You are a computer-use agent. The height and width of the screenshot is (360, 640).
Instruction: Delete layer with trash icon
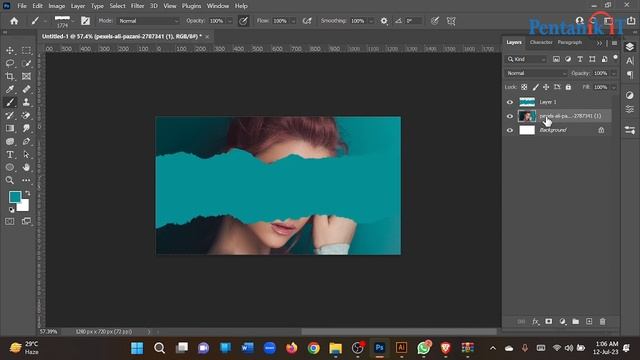coord(602,322)
